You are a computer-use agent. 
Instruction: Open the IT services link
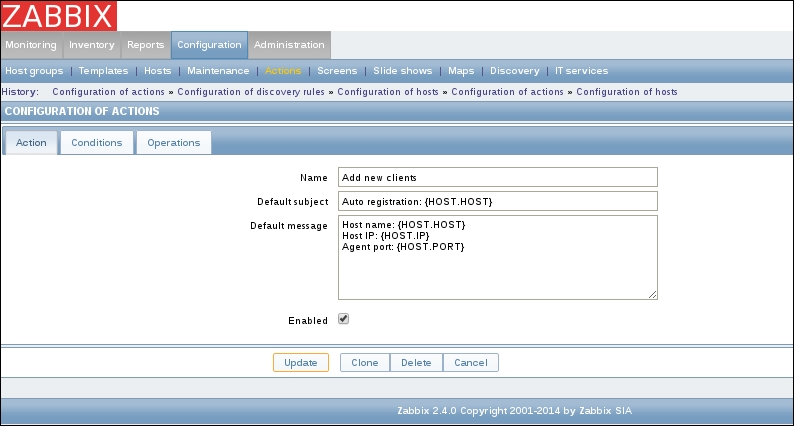pos(581,71)
